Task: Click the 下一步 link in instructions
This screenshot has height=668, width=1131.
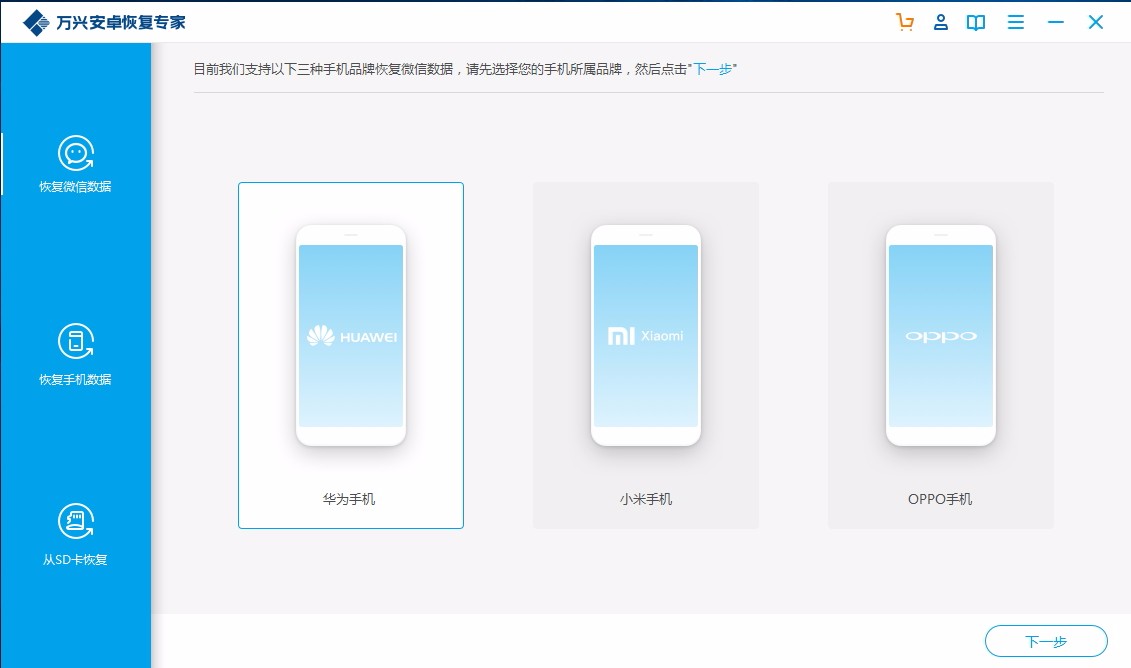Action: click(x=713, y=69)
